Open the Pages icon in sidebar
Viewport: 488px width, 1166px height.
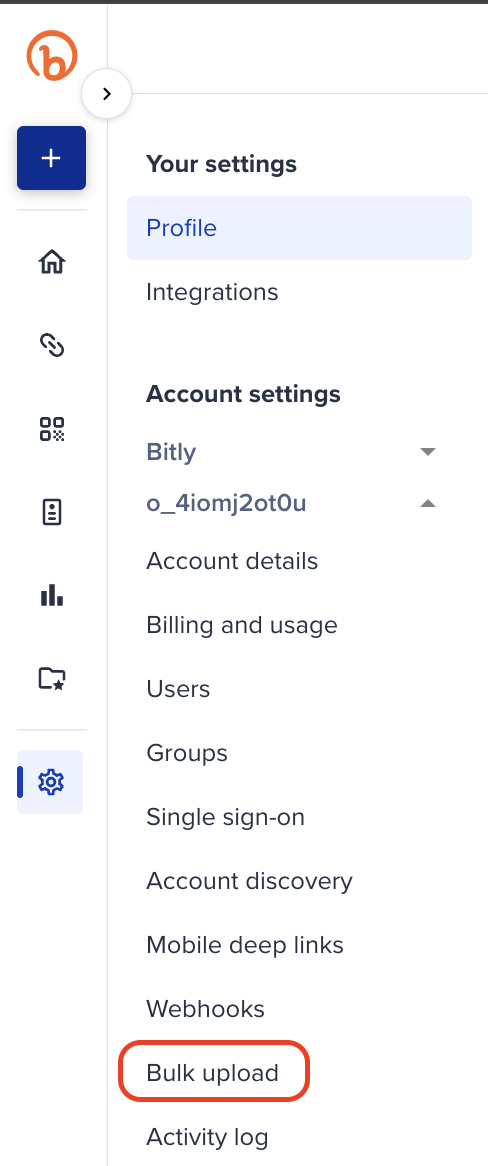click(52, 512)
